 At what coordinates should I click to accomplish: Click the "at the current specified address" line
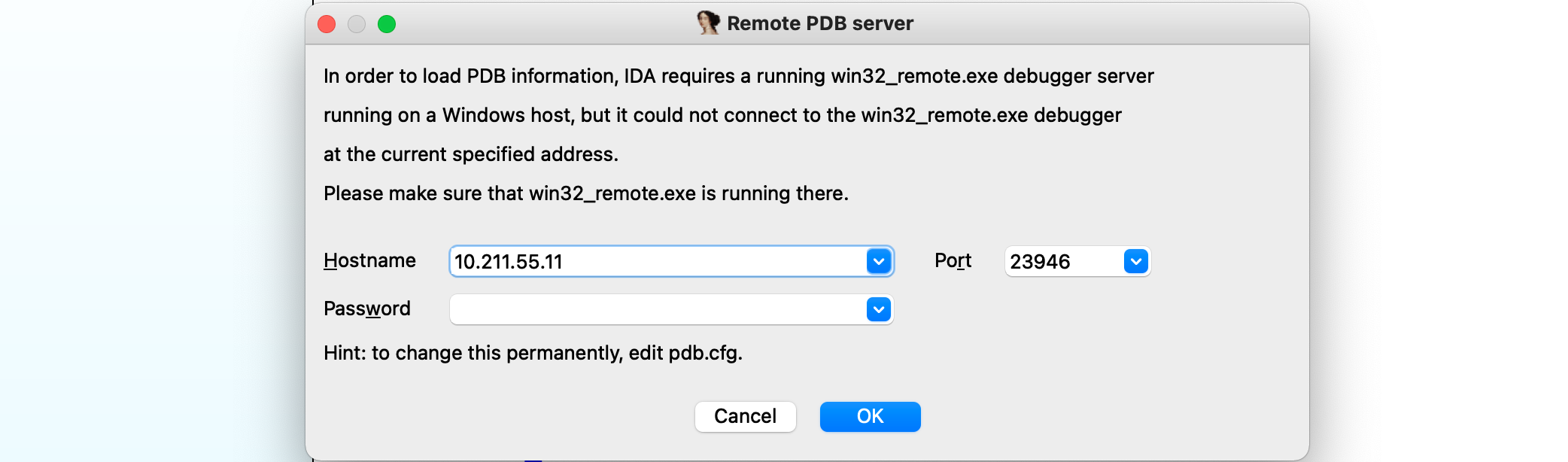tap(470, 154)
